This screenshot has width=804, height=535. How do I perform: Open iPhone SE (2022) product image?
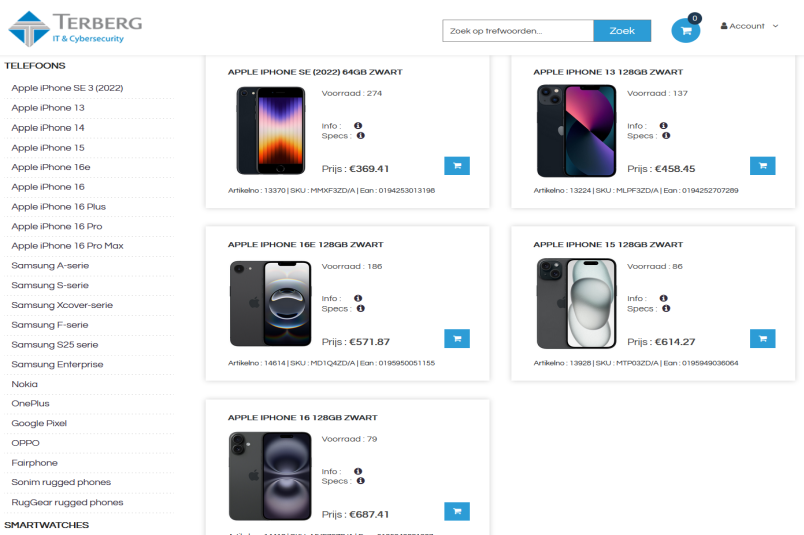tap(271, 130)
